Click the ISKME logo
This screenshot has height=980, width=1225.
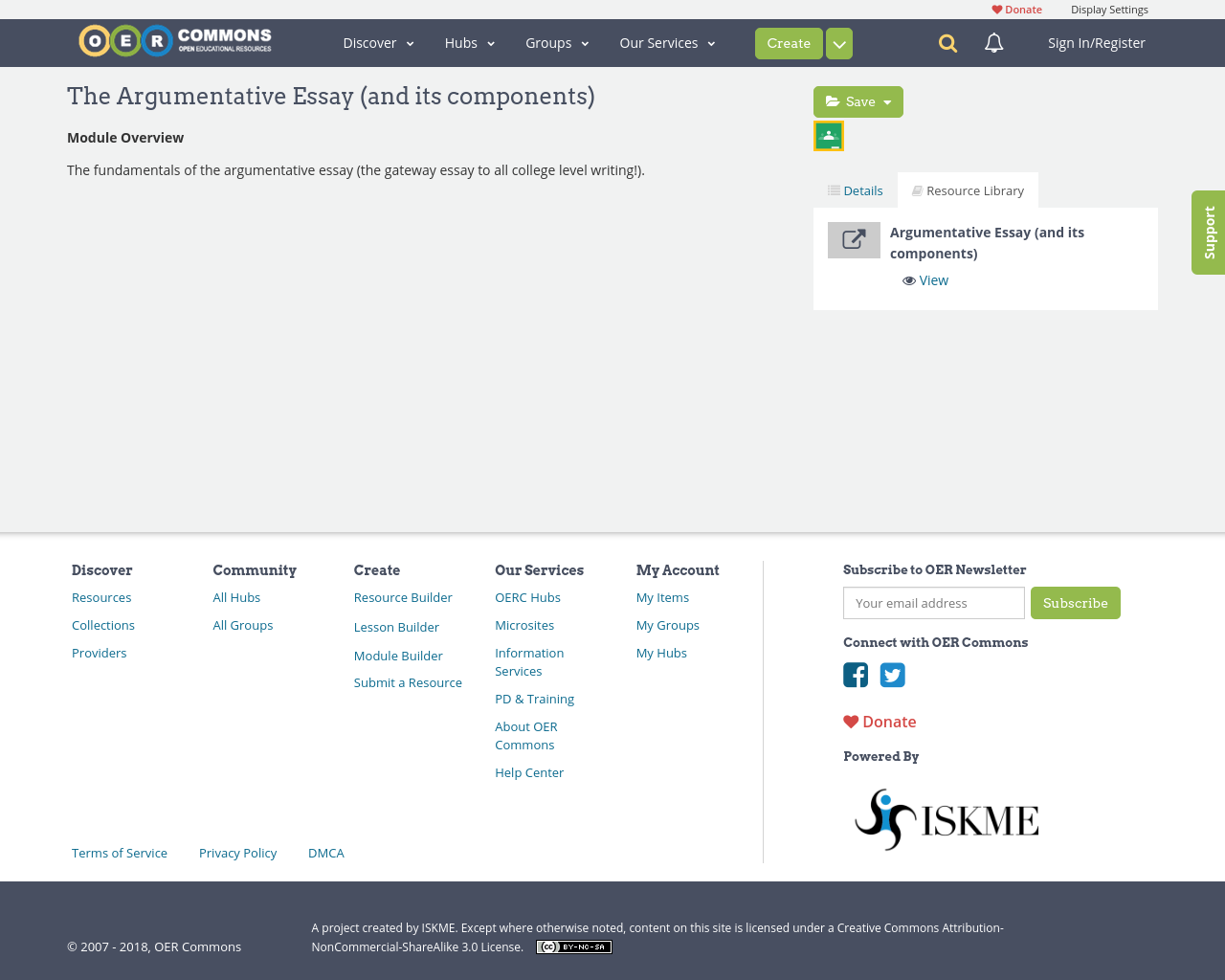[x=946, y=819]
